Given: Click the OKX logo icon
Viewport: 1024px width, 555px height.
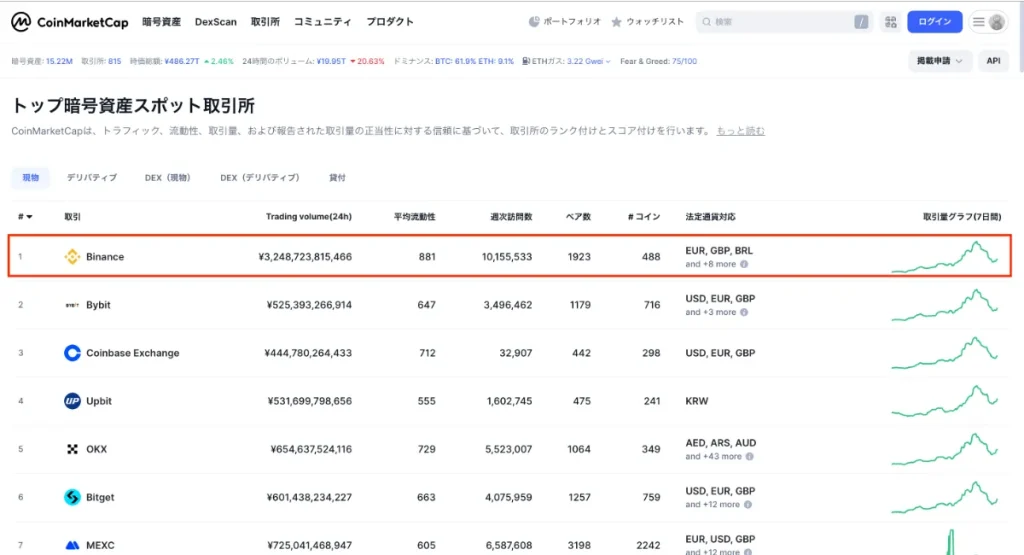Looking at the screenshot, I should click(72, 449).
